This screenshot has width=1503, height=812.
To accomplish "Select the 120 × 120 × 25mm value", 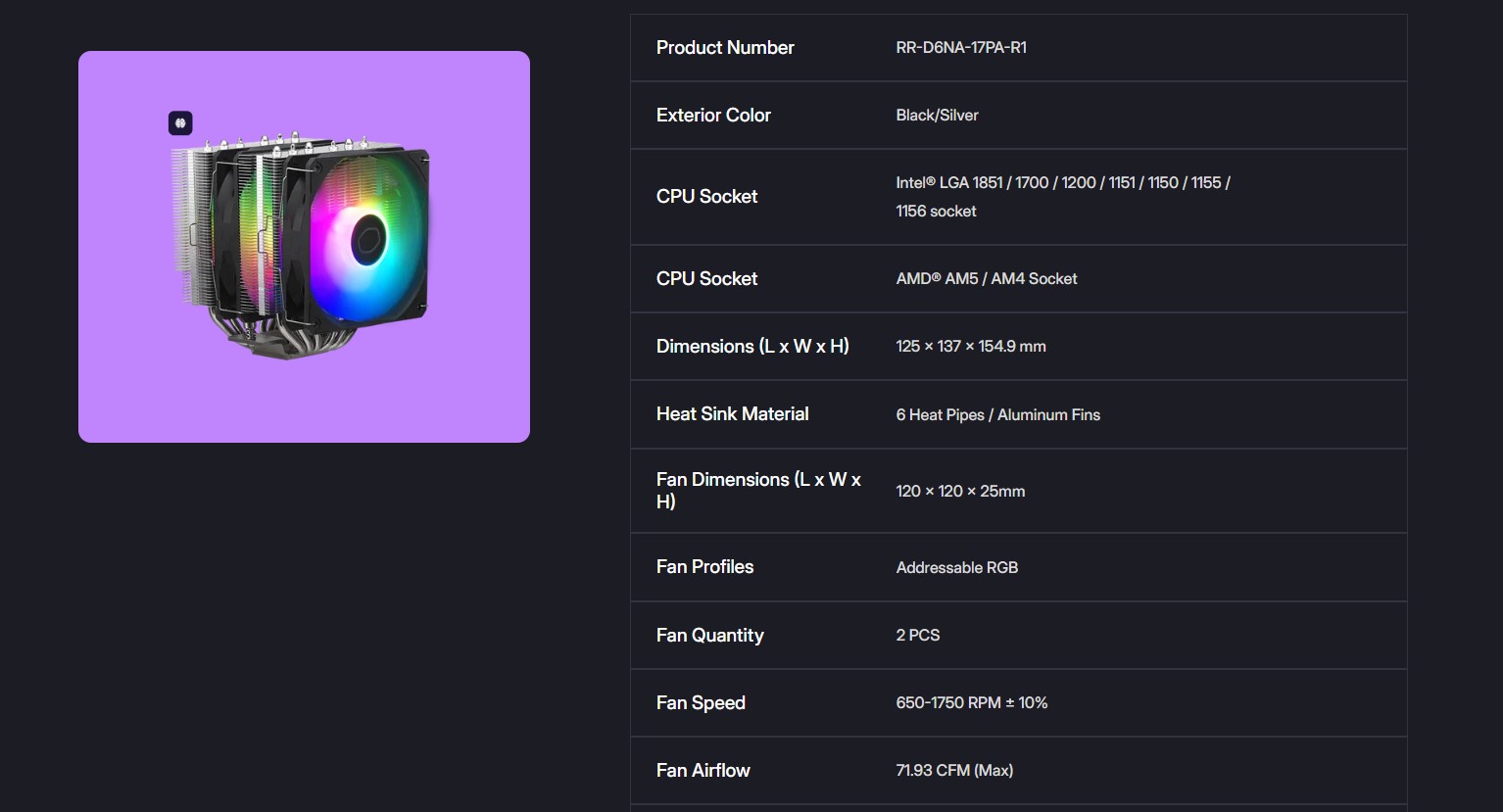I will [960, 491].
